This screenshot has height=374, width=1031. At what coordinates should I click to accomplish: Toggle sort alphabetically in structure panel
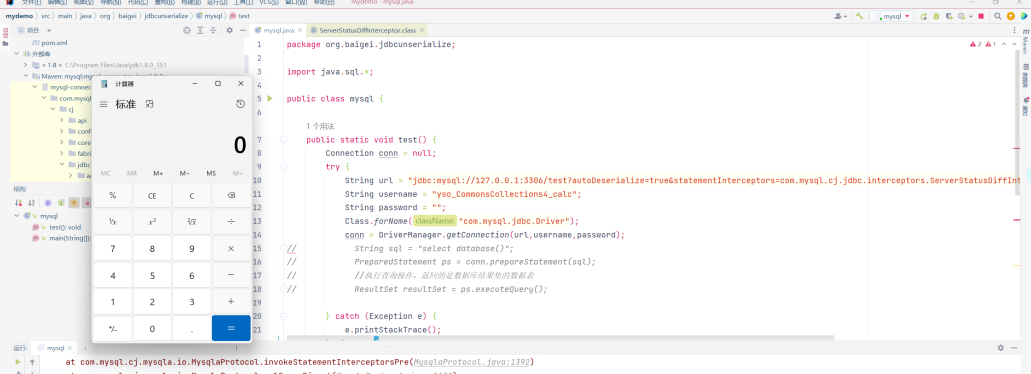pyautogui.click(x=32, y=203)
